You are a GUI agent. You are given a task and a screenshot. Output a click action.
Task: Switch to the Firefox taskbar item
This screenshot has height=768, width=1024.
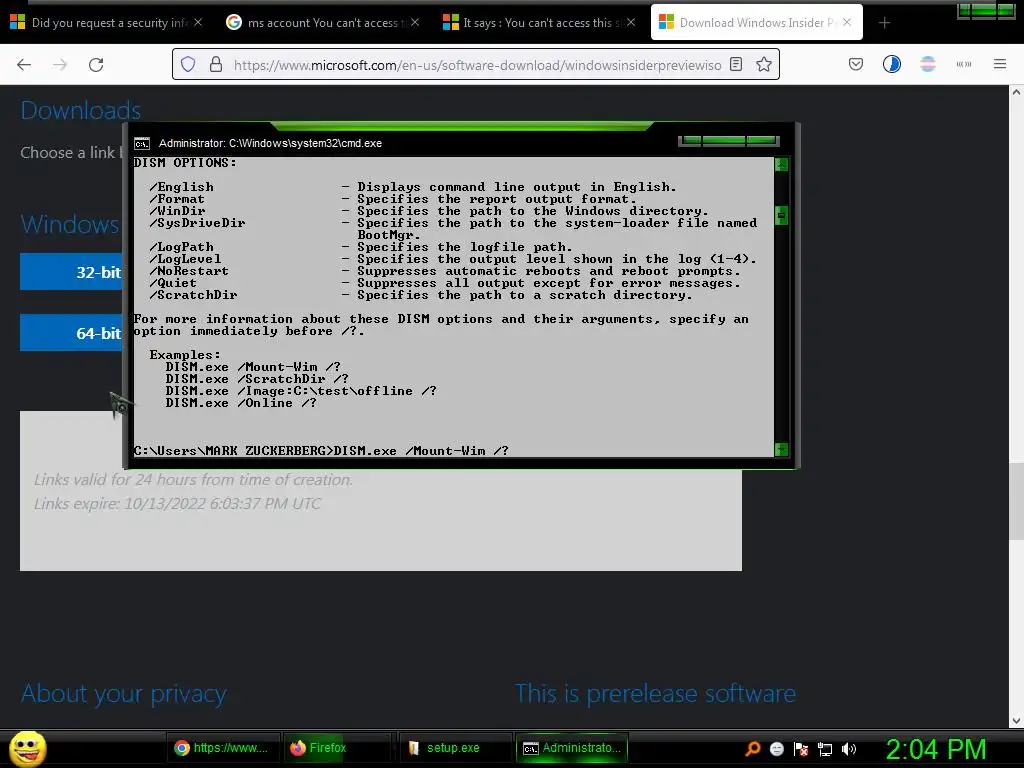pos(339,748)
